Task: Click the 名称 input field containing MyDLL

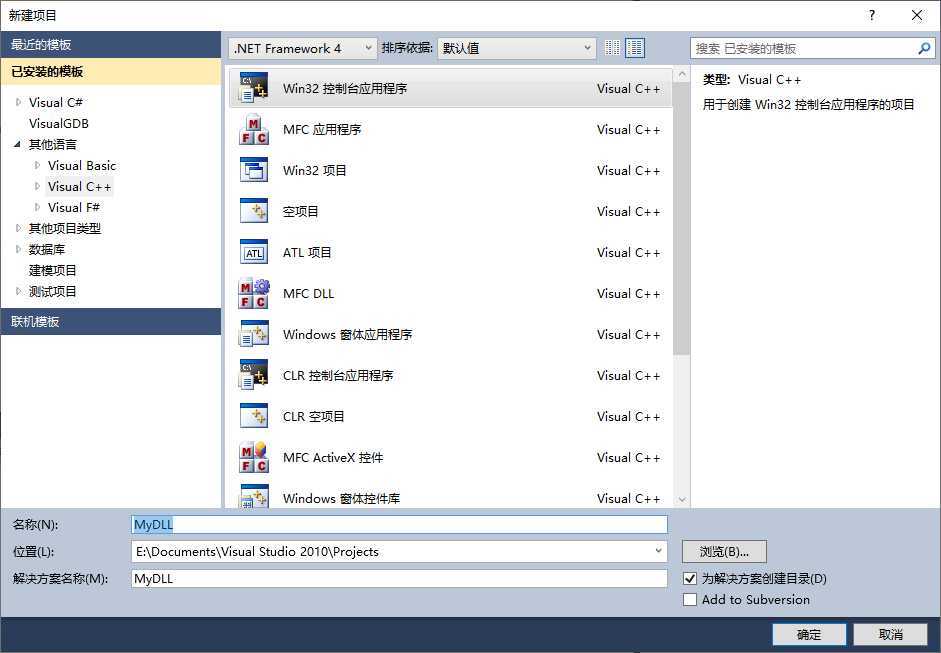Action: click(x=399, y=525)
